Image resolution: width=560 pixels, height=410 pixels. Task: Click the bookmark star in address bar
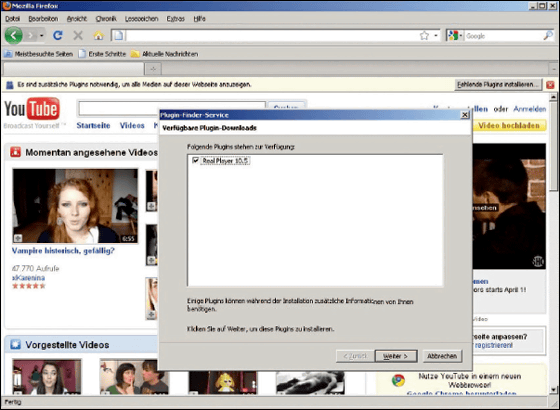[x=424, y=35]
